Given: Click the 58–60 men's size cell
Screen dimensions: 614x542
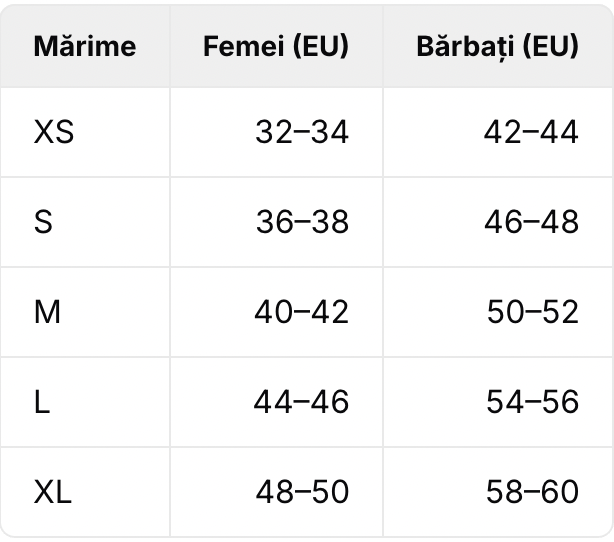Looking at the screenshot, I should 498,492.
